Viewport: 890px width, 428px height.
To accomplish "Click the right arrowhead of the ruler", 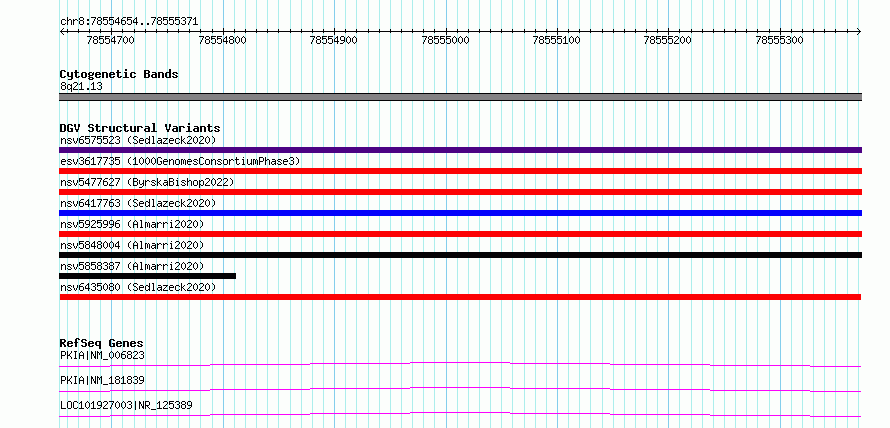I will tap(859, 32).
